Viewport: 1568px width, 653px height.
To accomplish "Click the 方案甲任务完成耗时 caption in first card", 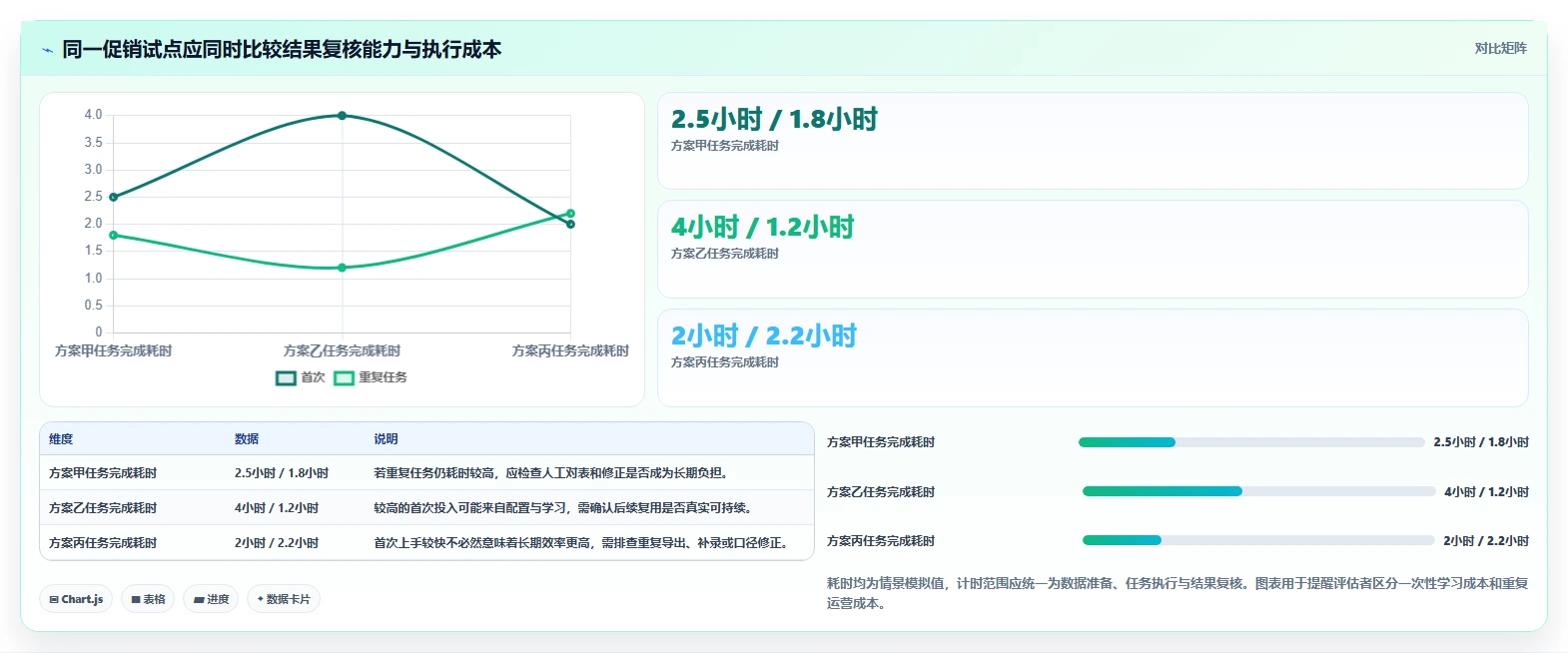I will tap(725, 146).
